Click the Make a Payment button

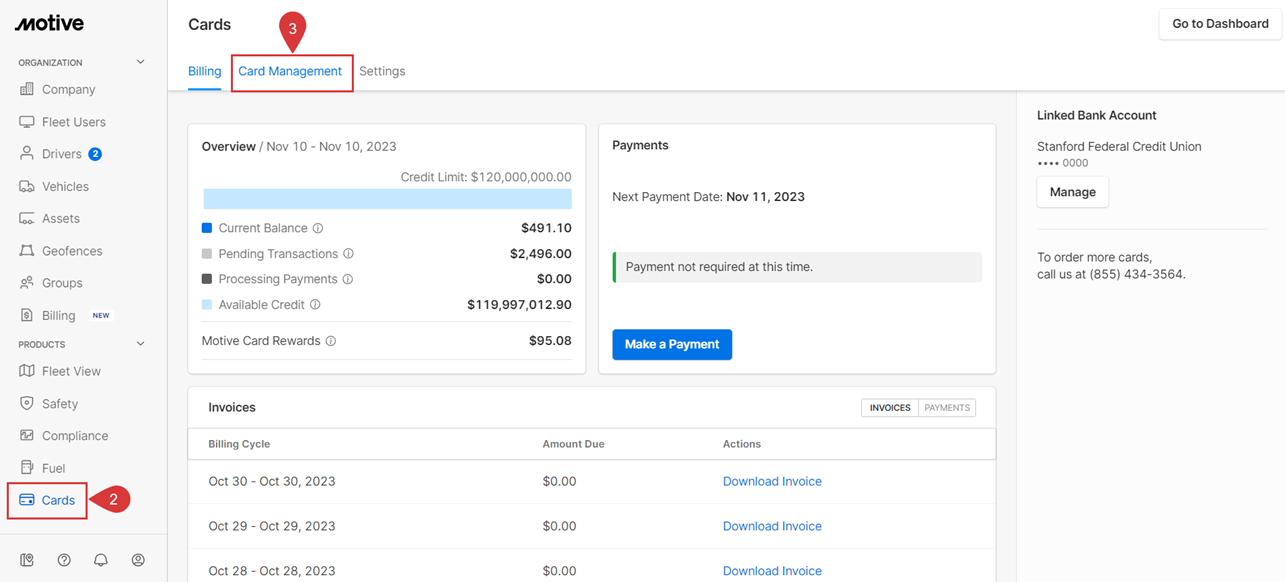point(672,344)
